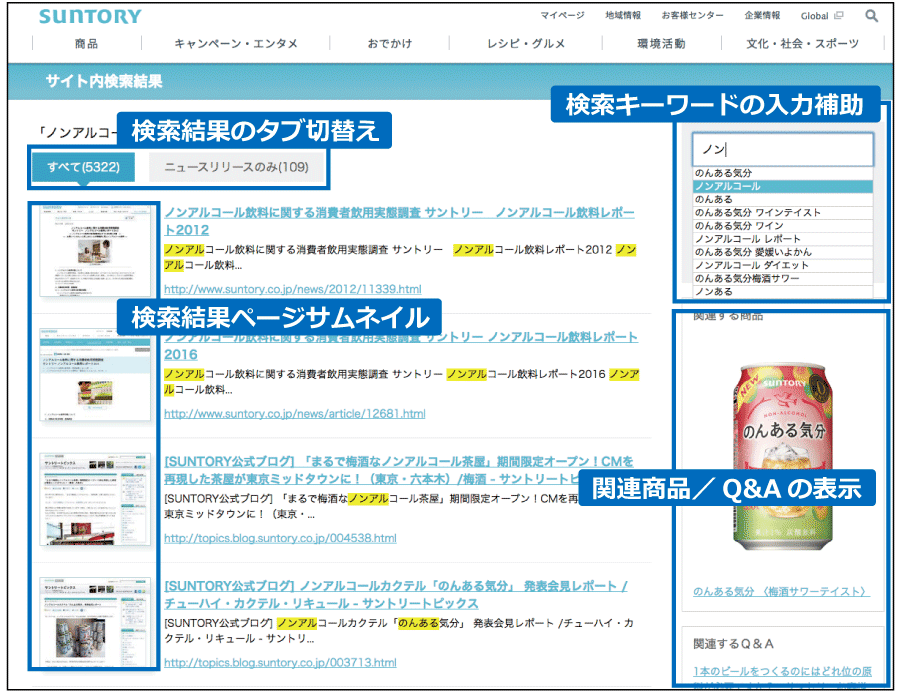Image resolution: width=900 pixels, height=694 pixels.
Task: Open URL news/article/12681.html
Action: tap(294, 414)
